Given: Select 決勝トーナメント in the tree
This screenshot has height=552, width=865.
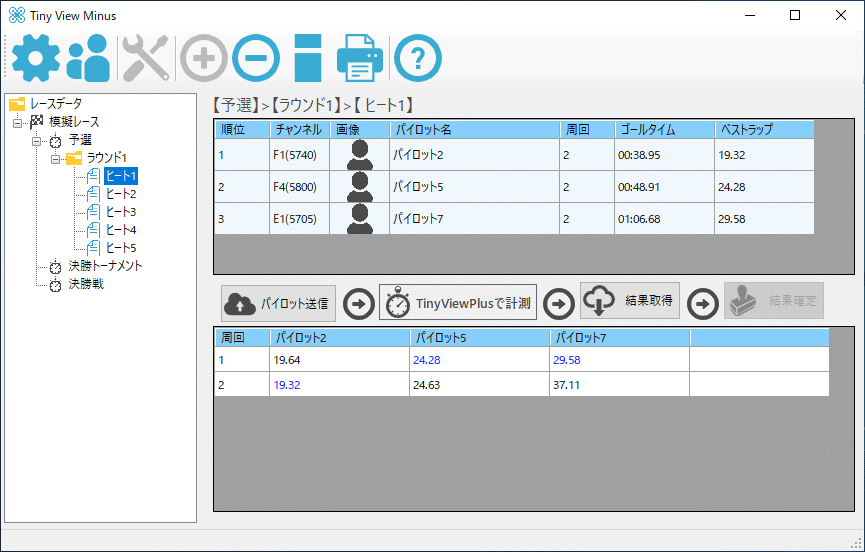Looking at the screenshot, I should click(x=105, y=266).
